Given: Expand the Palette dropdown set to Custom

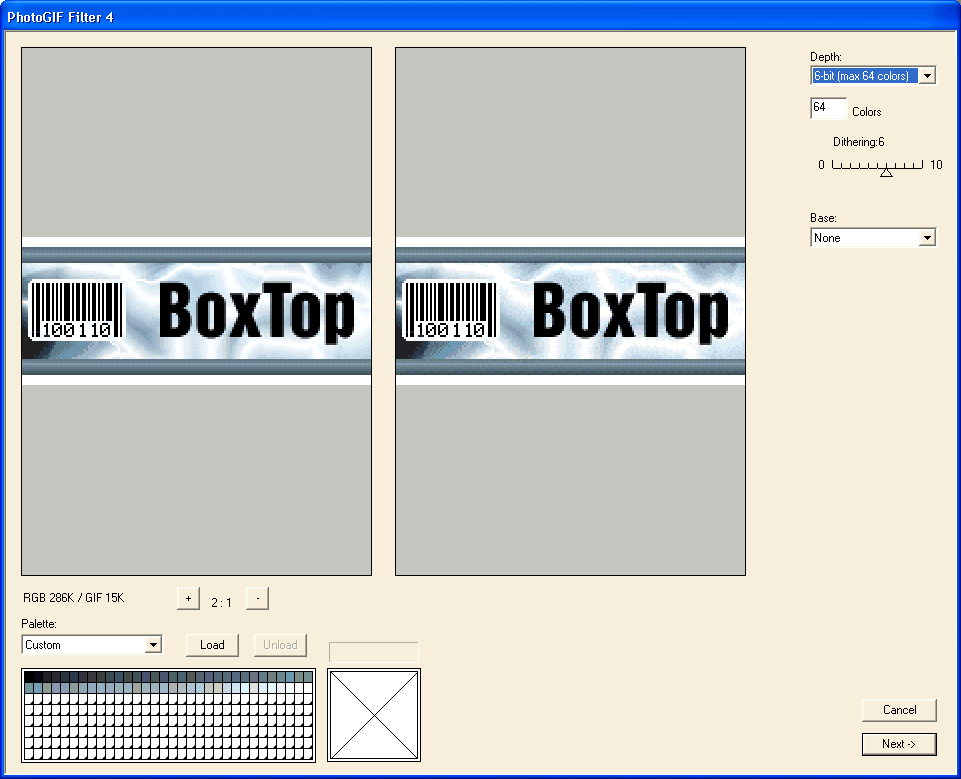Looking at the screenshot, I should (91, 645).
